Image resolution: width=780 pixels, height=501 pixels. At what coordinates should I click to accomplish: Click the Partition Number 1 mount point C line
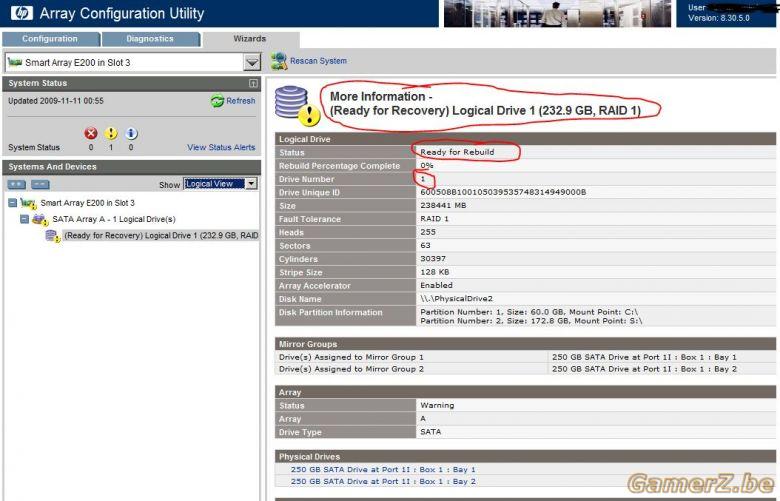tap(529, 312)
